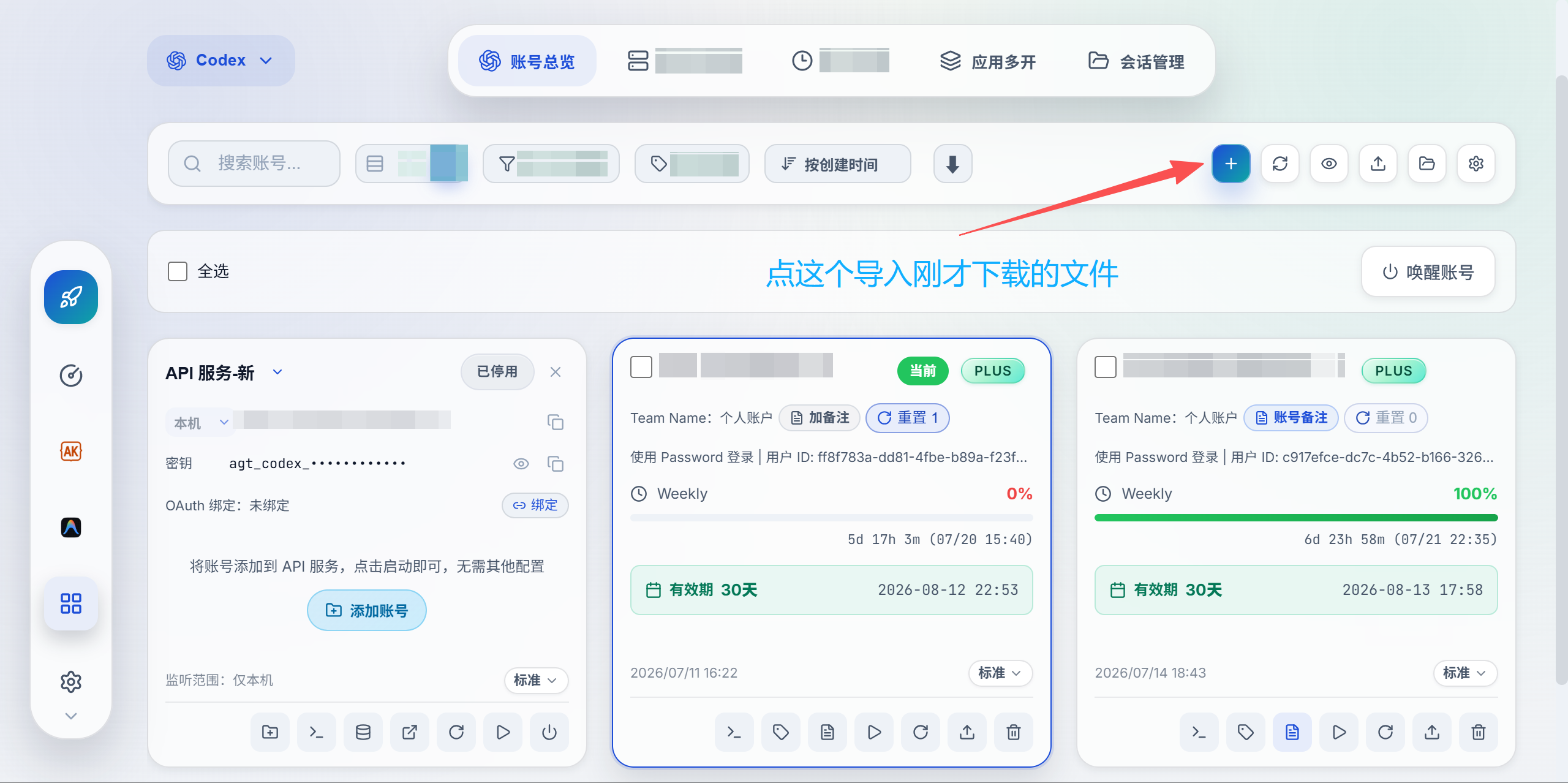Open the Codex app dropdown
The image size is (1568, 783).
pyautogui.click(x=221, y=60)
